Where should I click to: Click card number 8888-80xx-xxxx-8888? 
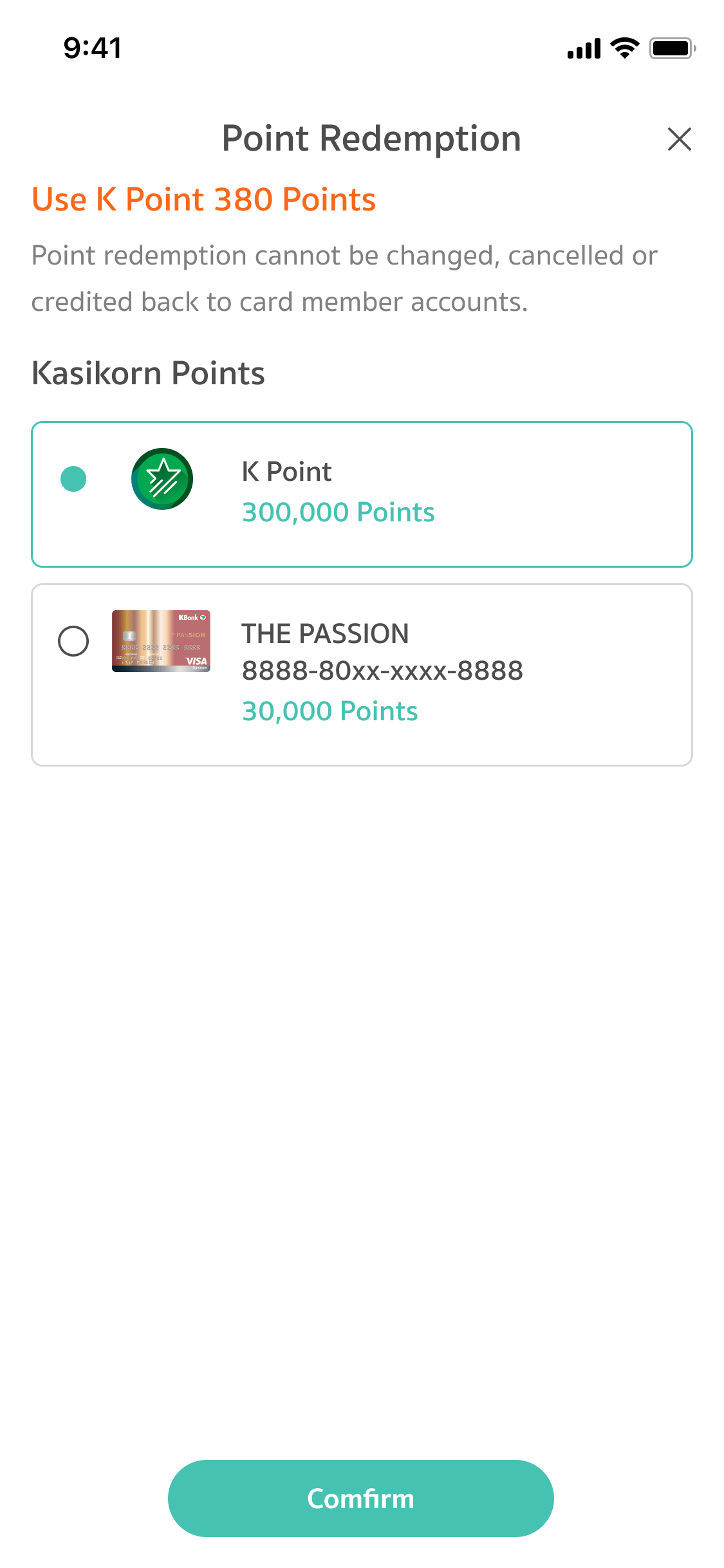(382, 671)
